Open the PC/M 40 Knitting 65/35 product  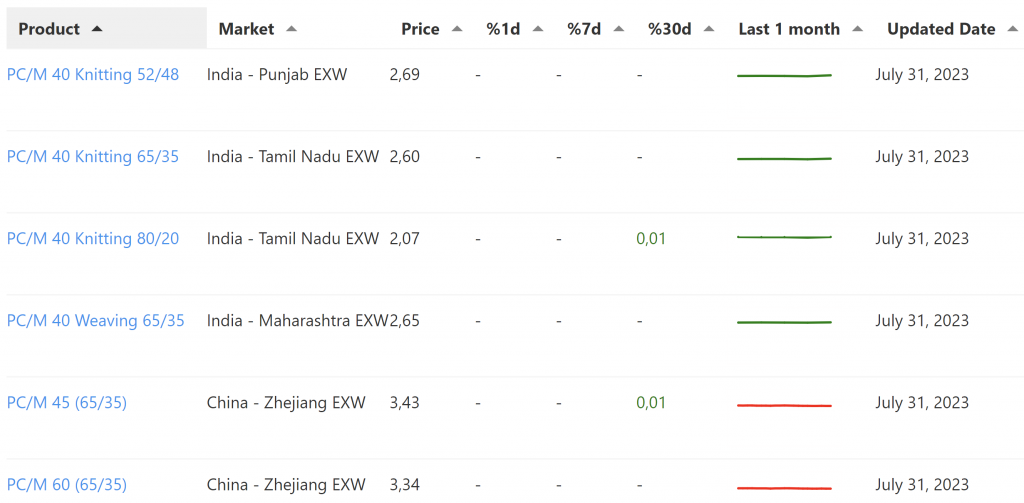pos(93,156)
